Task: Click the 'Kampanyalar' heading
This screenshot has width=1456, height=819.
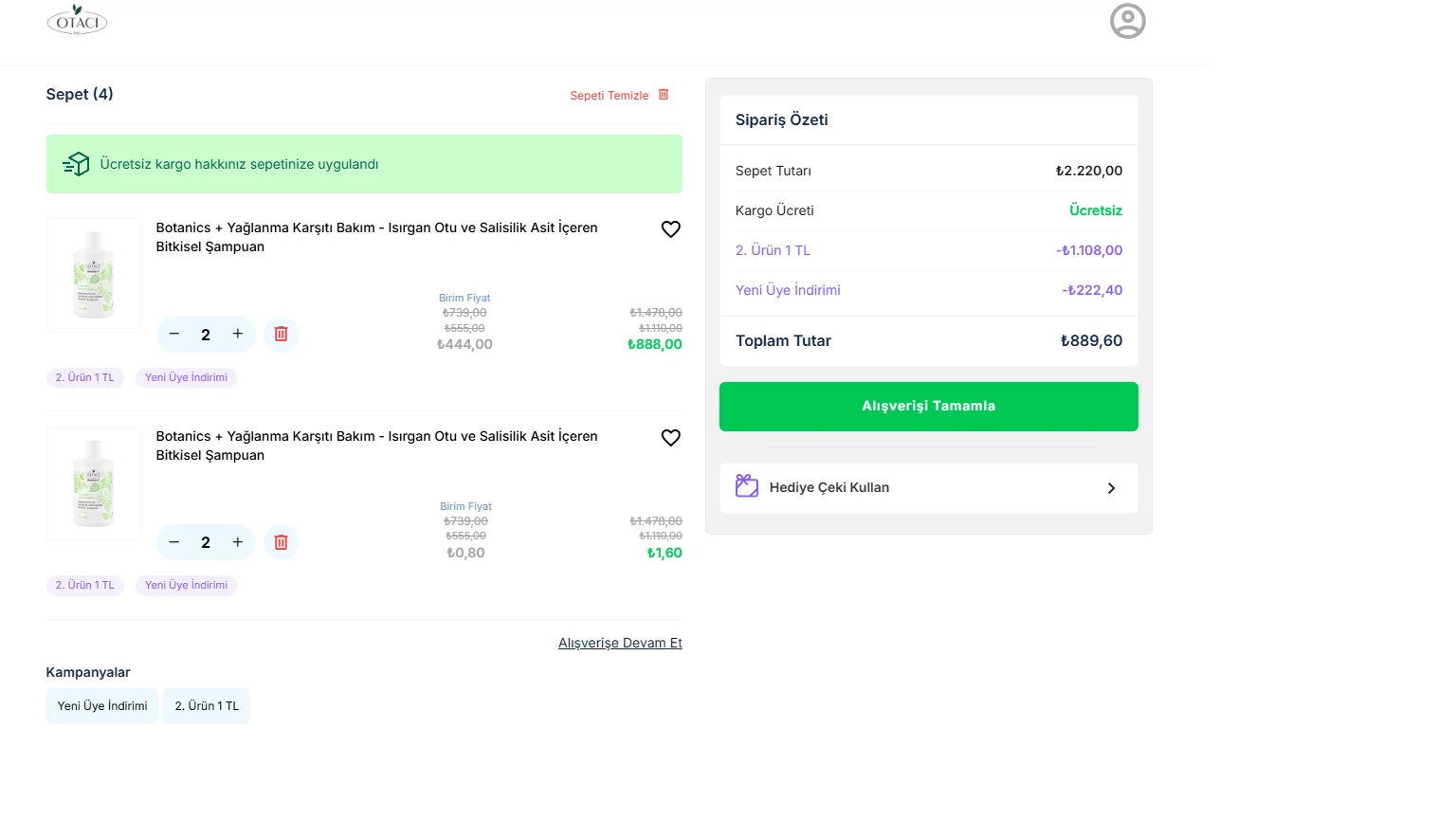Action: click(88, 672)
